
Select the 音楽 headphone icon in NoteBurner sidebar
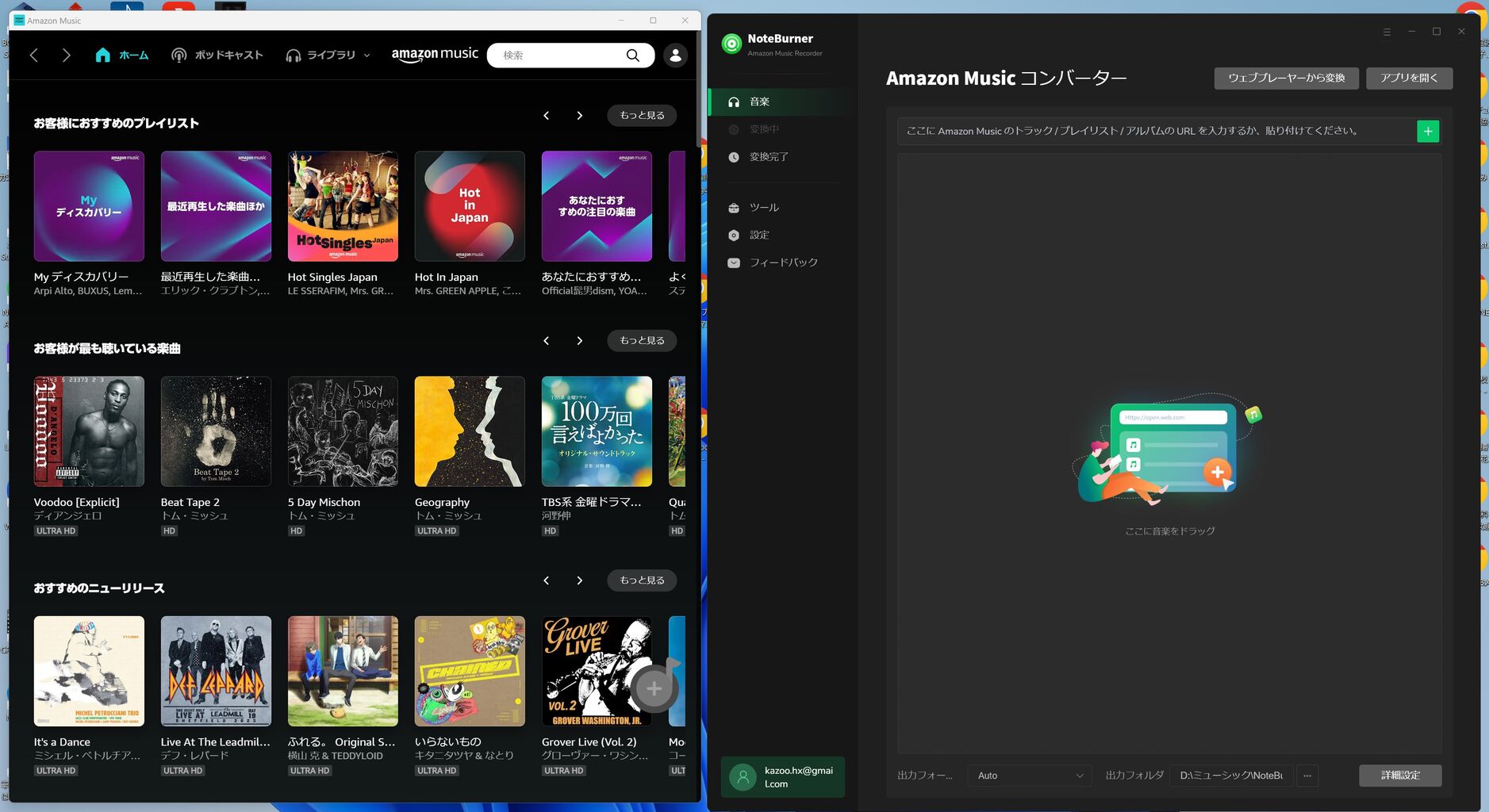pos(733,101)
